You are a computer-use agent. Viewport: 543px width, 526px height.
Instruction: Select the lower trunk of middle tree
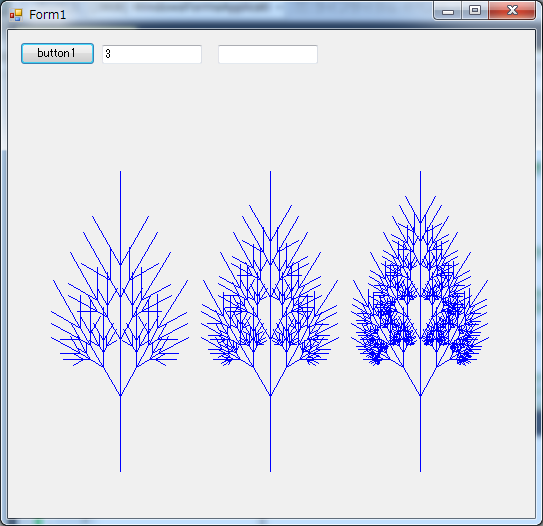pos(270,434)
